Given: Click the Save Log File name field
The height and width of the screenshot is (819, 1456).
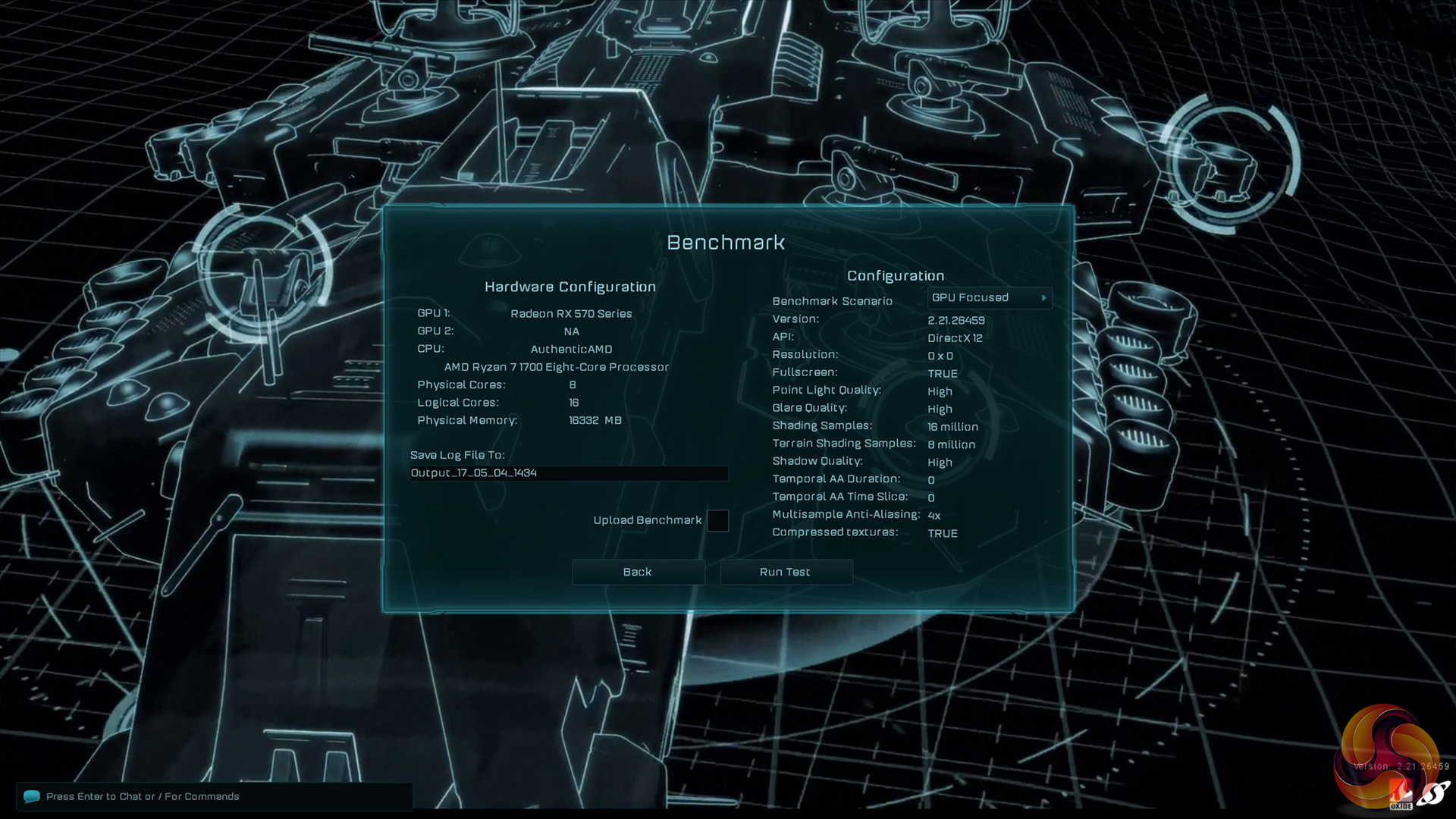Looking at the screenshot, I should (x=568, y=473).
